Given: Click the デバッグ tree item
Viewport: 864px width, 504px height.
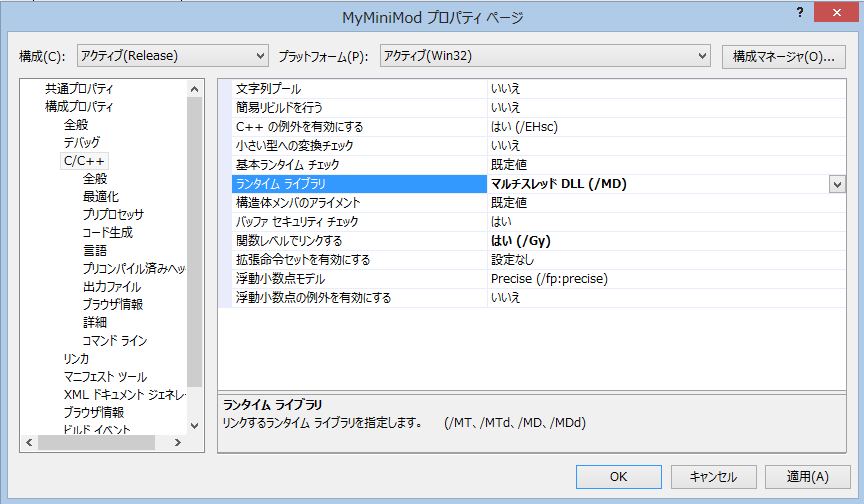Looking at the screenshot, I should pos(82,143).
